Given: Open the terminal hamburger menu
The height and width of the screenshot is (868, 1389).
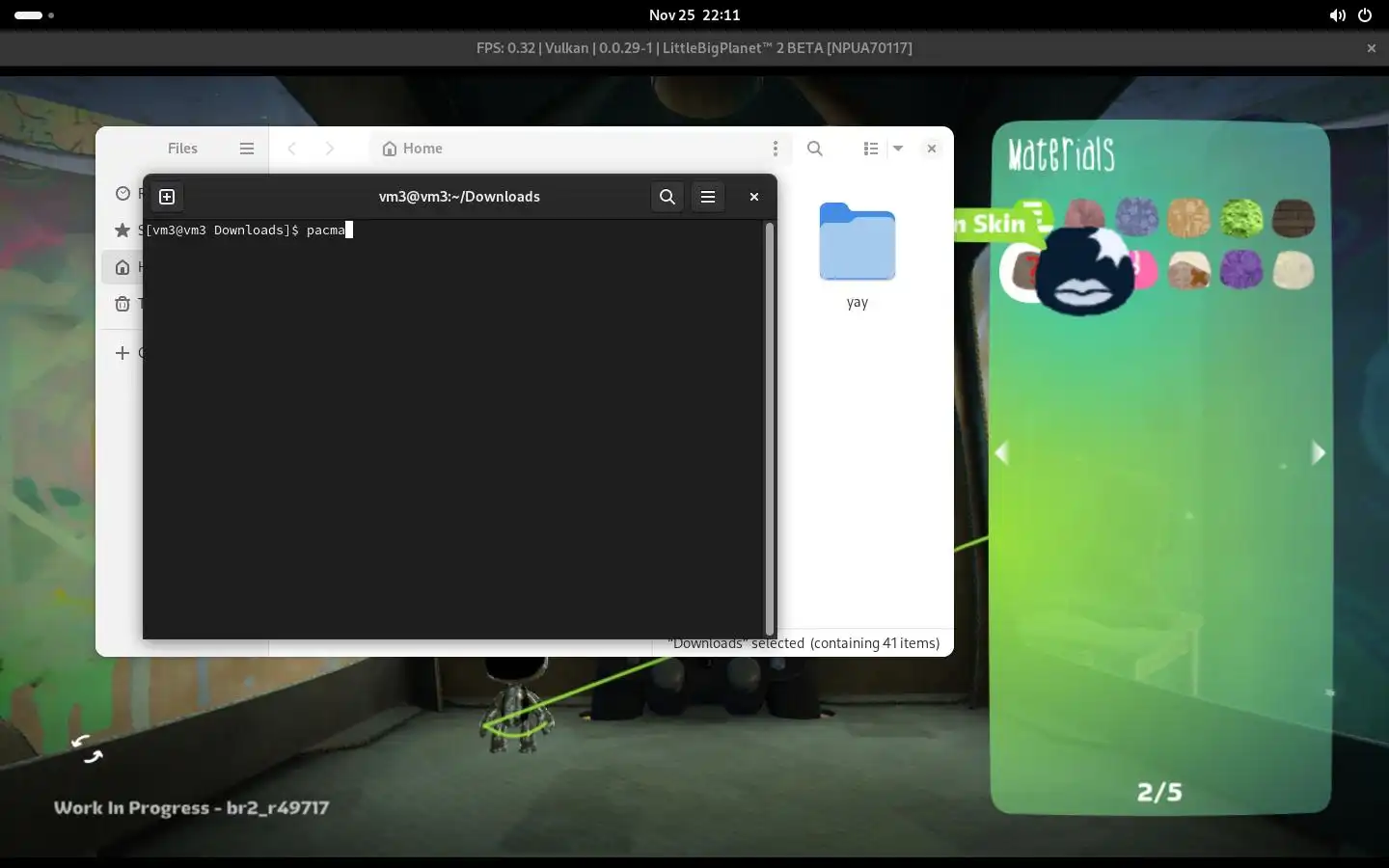Looking at the screenshot, I should pyautogui.click(x=708, y=197).
